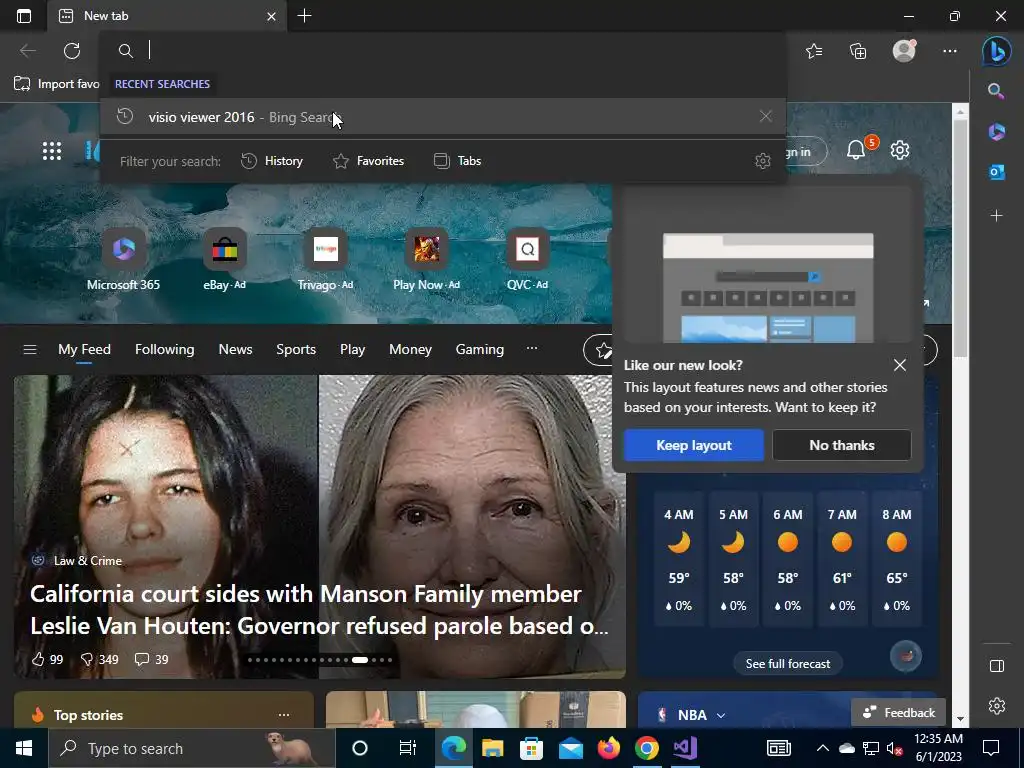Launch Firefox from the taskbar
Image resolution: width=1024 pixels, height=768 pixels.
click(609, 748)
